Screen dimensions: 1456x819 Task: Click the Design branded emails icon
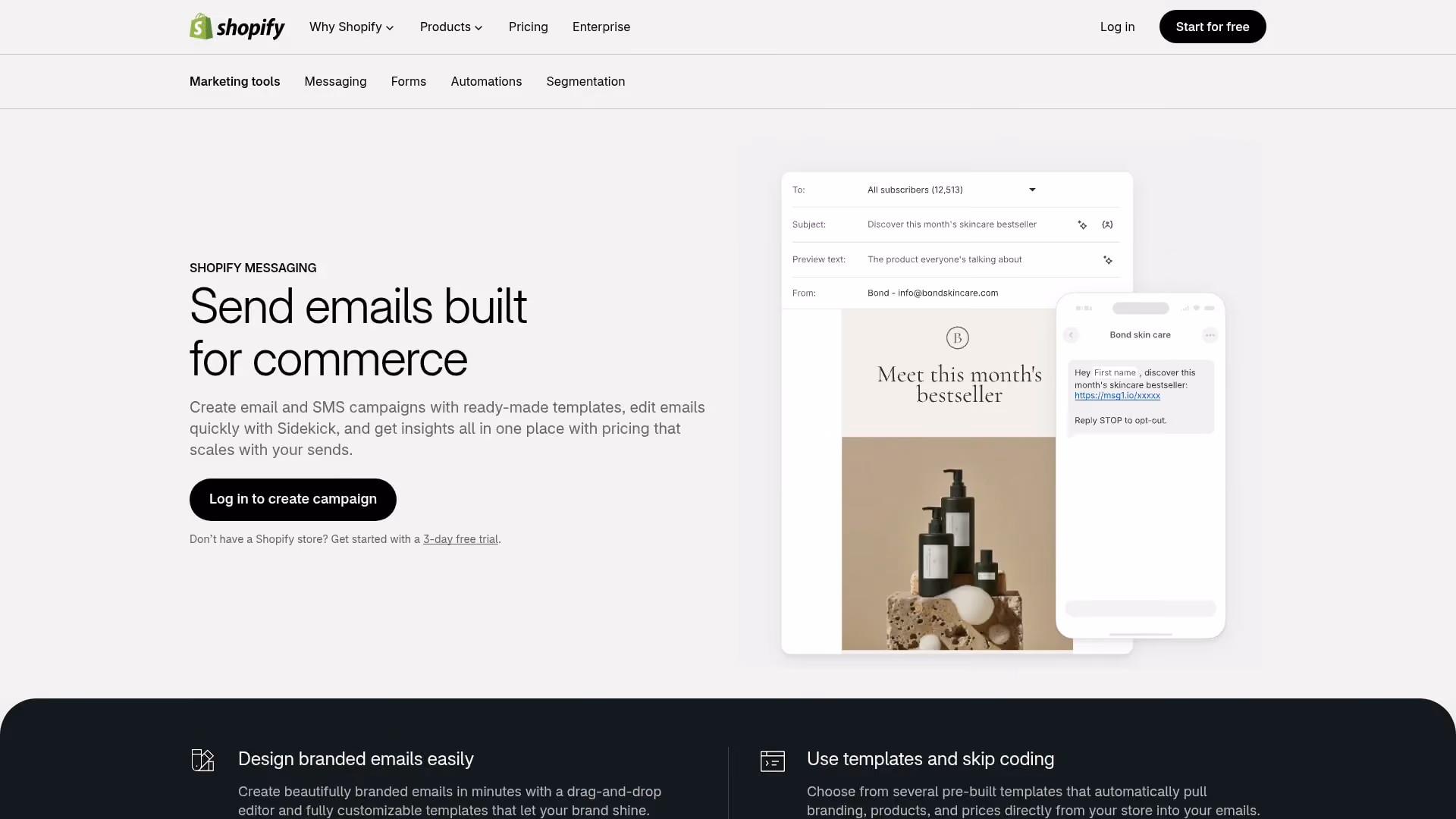(x=202, y=760)
